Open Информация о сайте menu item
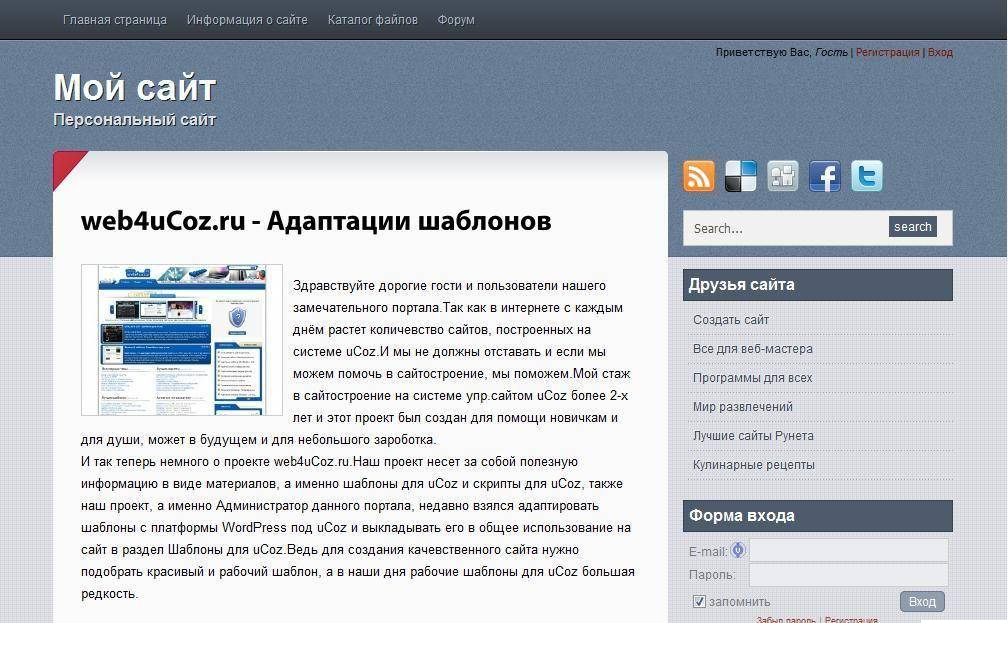This screenshot has height=652, width=1008. pos(247,20)
